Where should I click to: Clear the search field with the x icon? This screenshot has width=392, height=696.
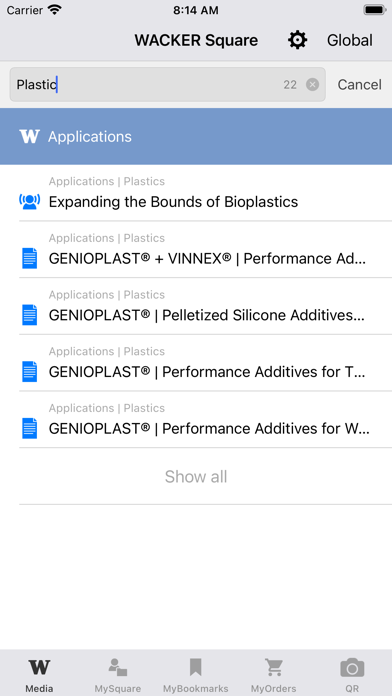pyautogui.click(x=313, y=84)
